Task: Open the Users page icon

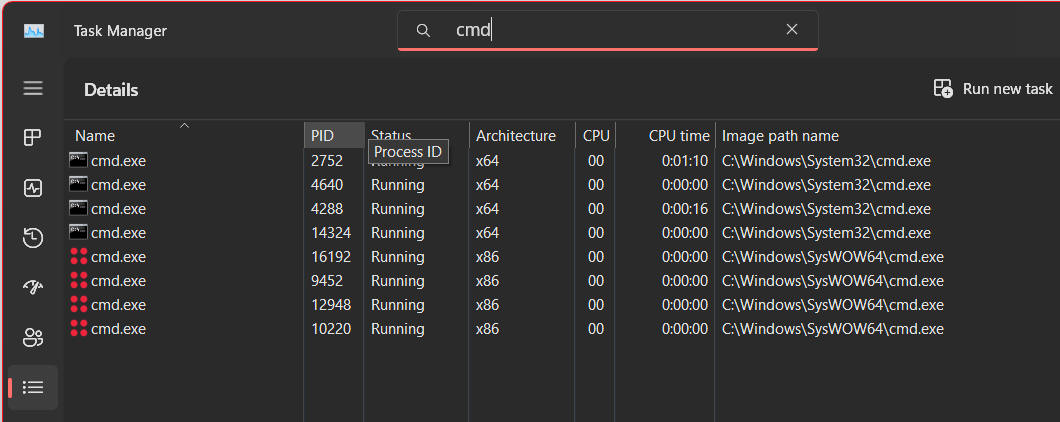Action: [33, 337]
